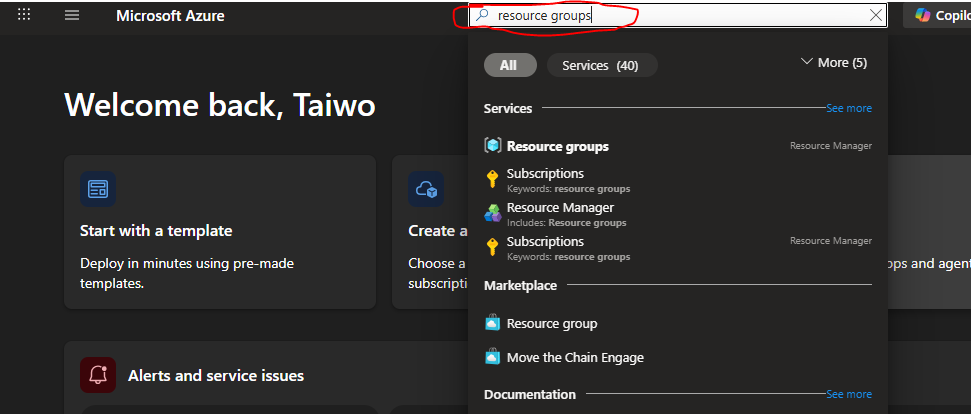
Task: Click the Alerts and service issues heading
Action: (216, 376)
